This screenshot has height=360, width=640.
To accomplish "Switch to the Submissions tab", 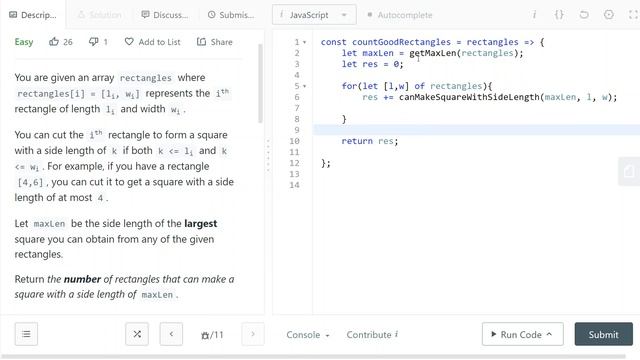I will 231,15.
